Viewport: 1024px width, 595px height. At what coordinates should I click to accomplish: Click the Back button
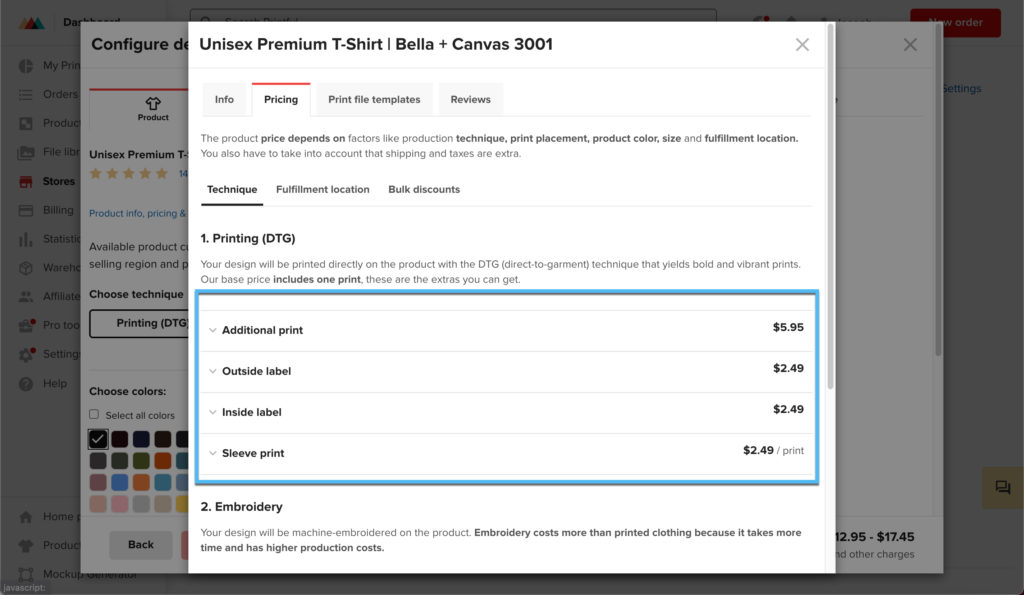[140, 545]
